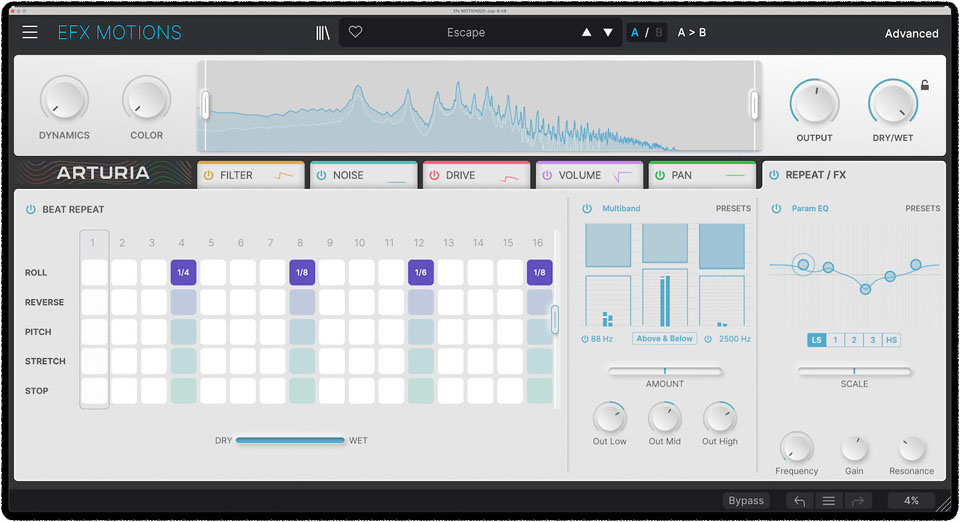The width and height of the screenshot is (960, 522).
Task: Go to next preset with down arrow
Action: tap(608, 32)
